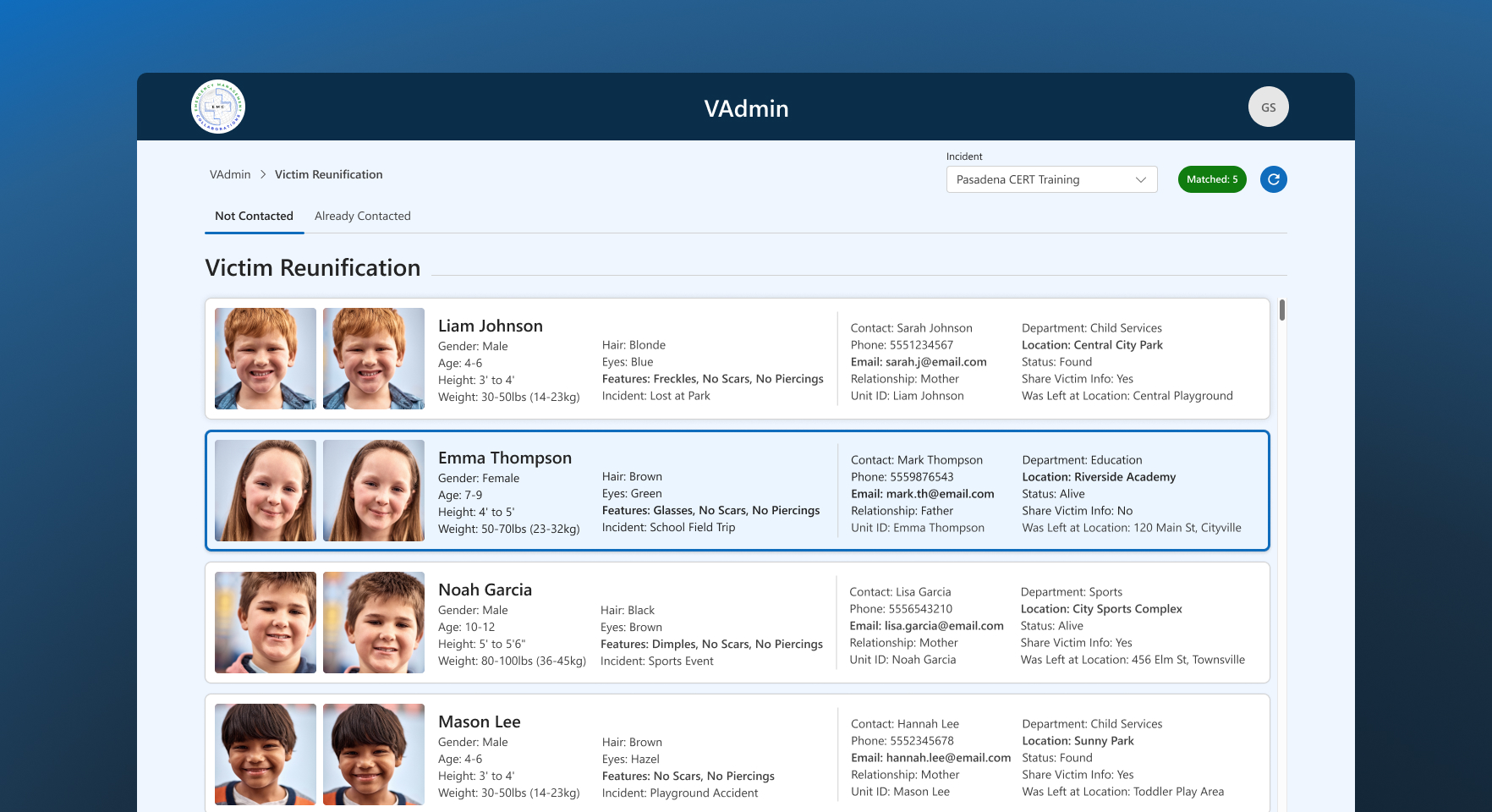This screenshot has width=1492, height=812.
Task: Click Hair: Blonde
Action: (x=634, y=345)
